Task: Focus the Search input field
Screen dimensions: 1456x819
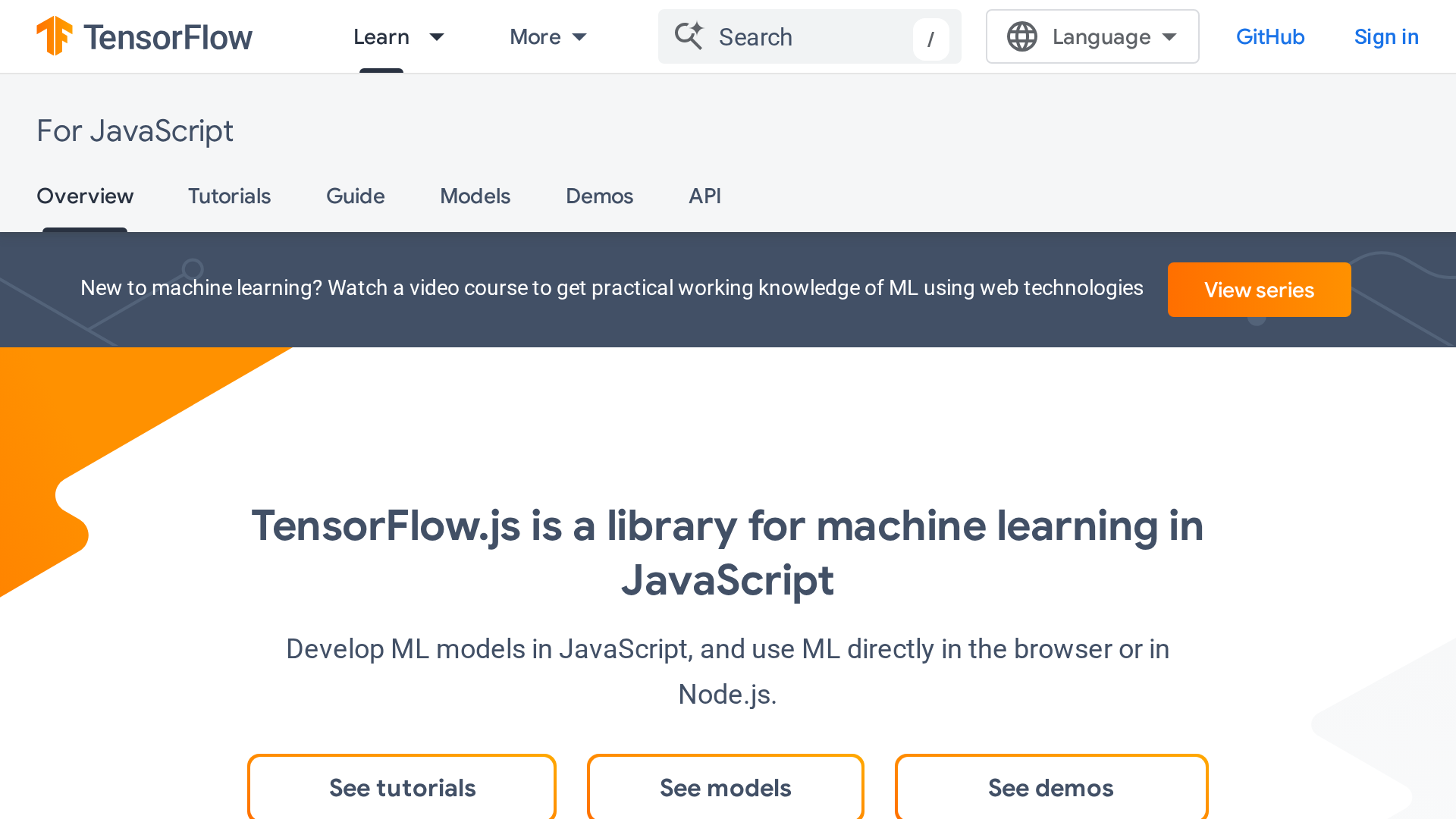Action: 809,36
